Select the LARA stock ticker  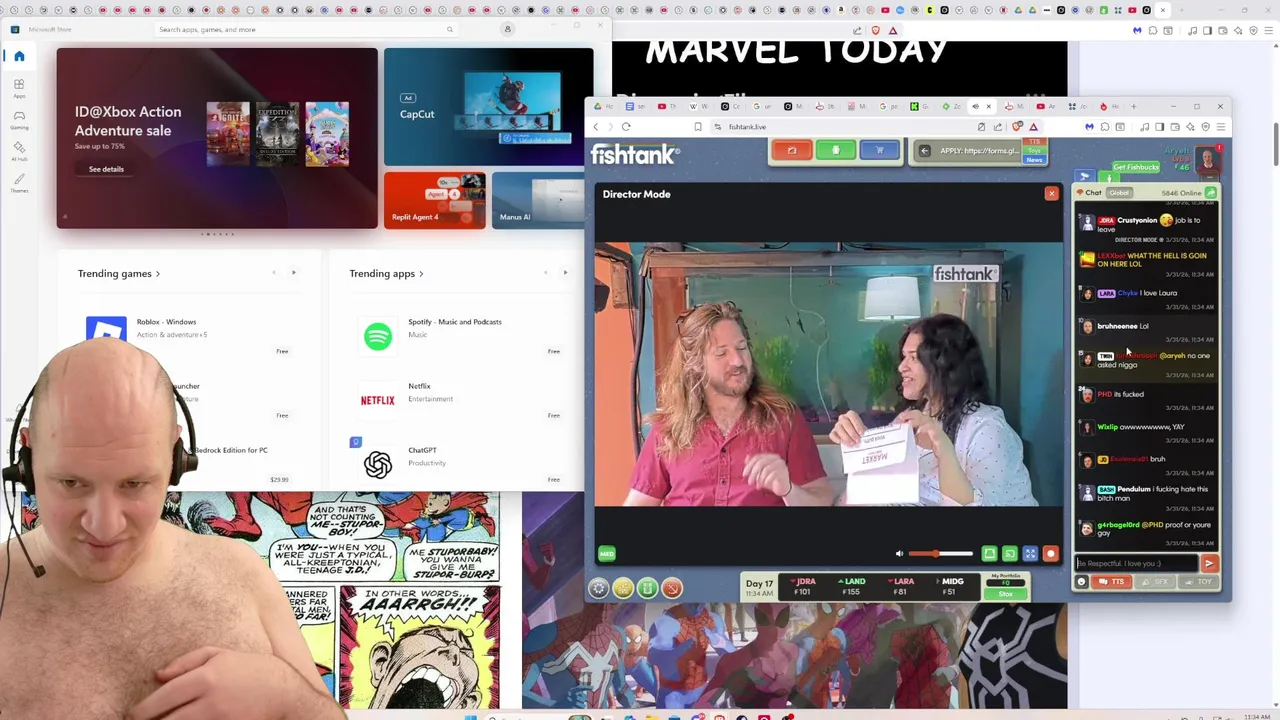pyautogui.click(x=901, y=586)
